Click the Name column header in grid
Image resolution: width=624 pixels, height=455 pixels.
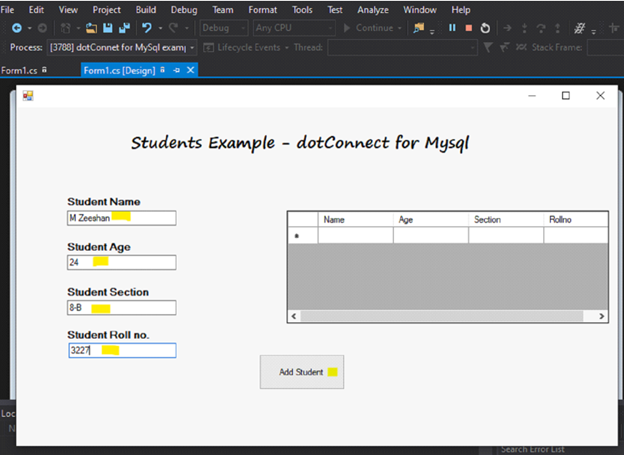[x=355, y=219]
